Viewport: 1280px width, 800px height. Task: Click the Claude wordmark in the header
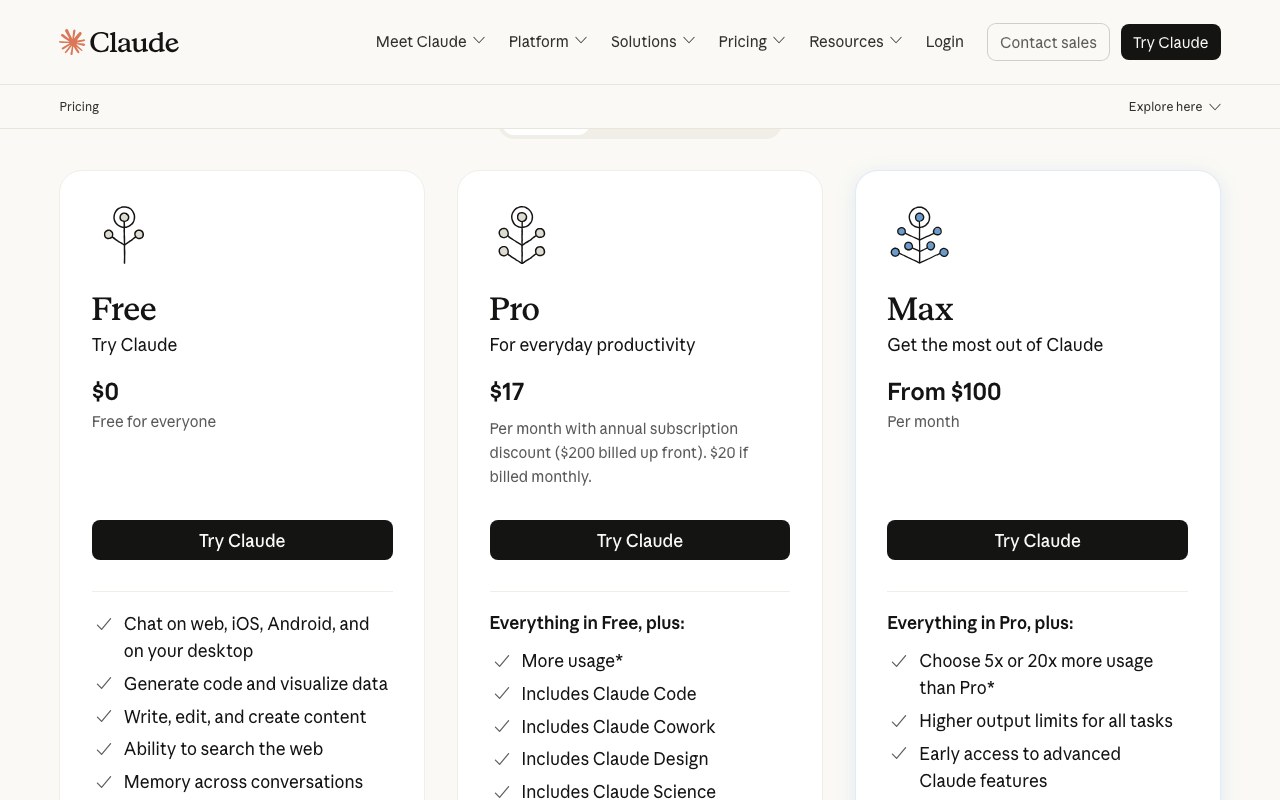134,42
